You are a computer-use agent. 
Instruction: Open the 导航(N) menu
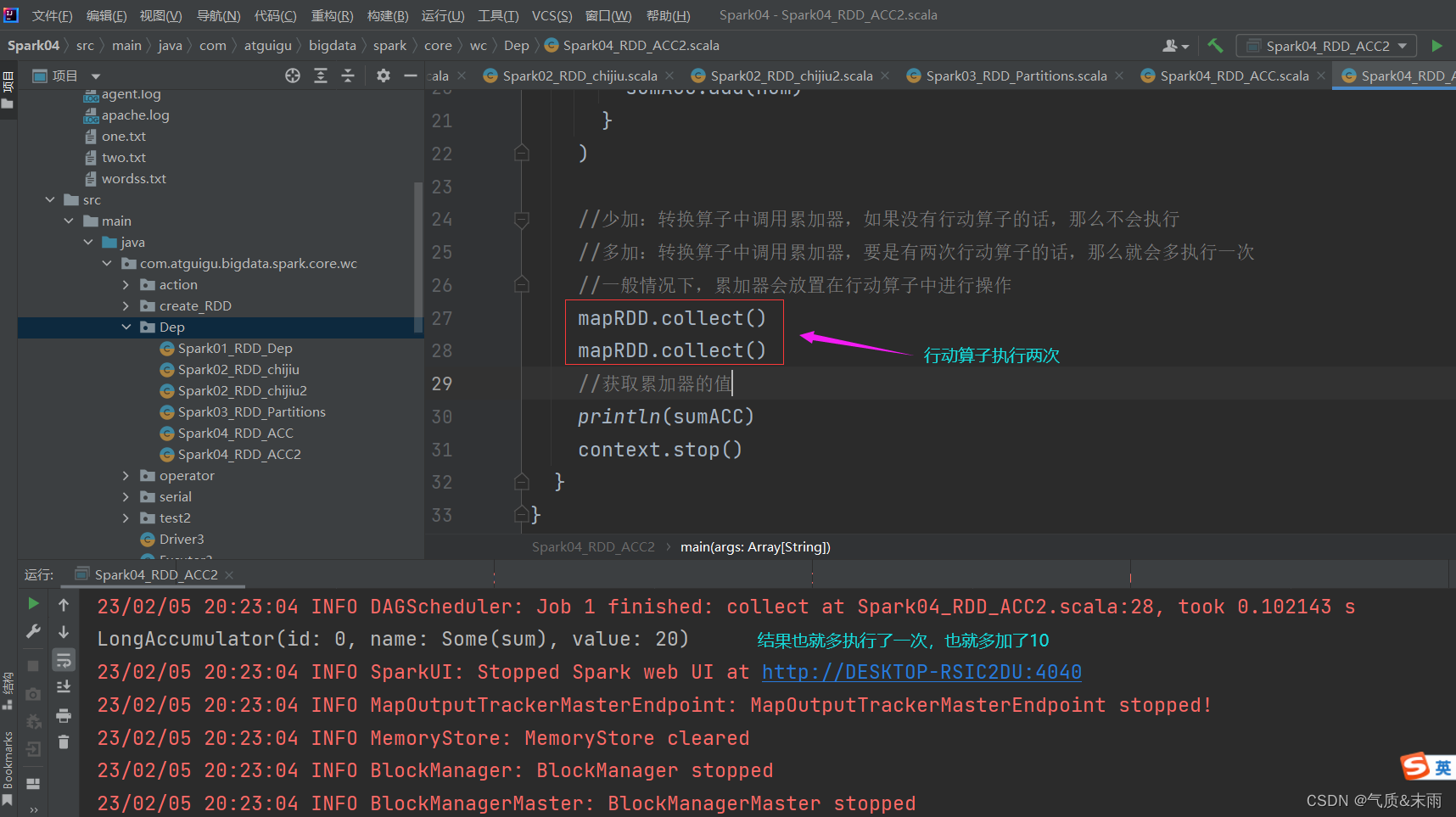[218, 15]
